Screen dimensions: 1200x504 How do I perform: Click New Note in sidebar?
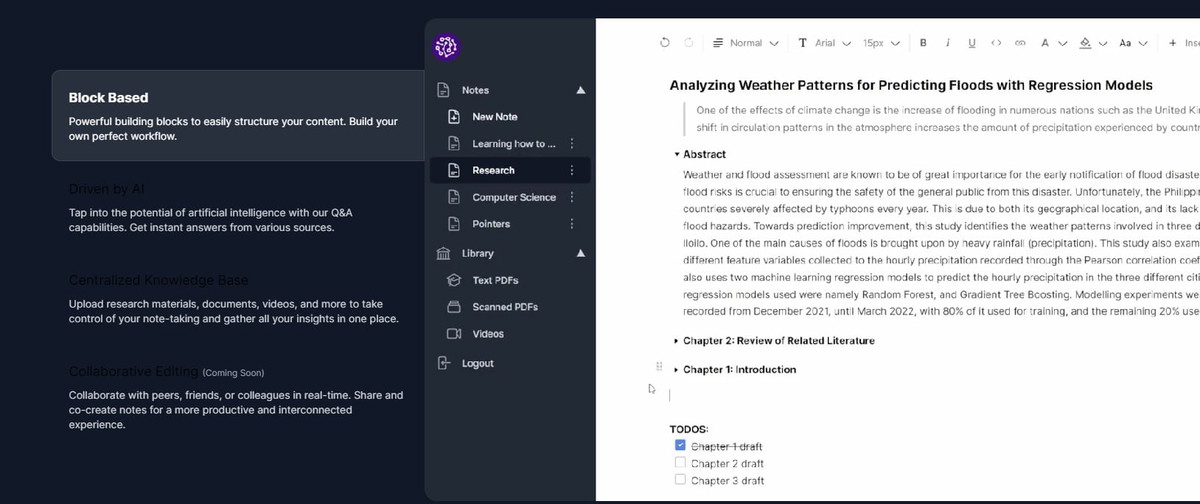(494, 117)
